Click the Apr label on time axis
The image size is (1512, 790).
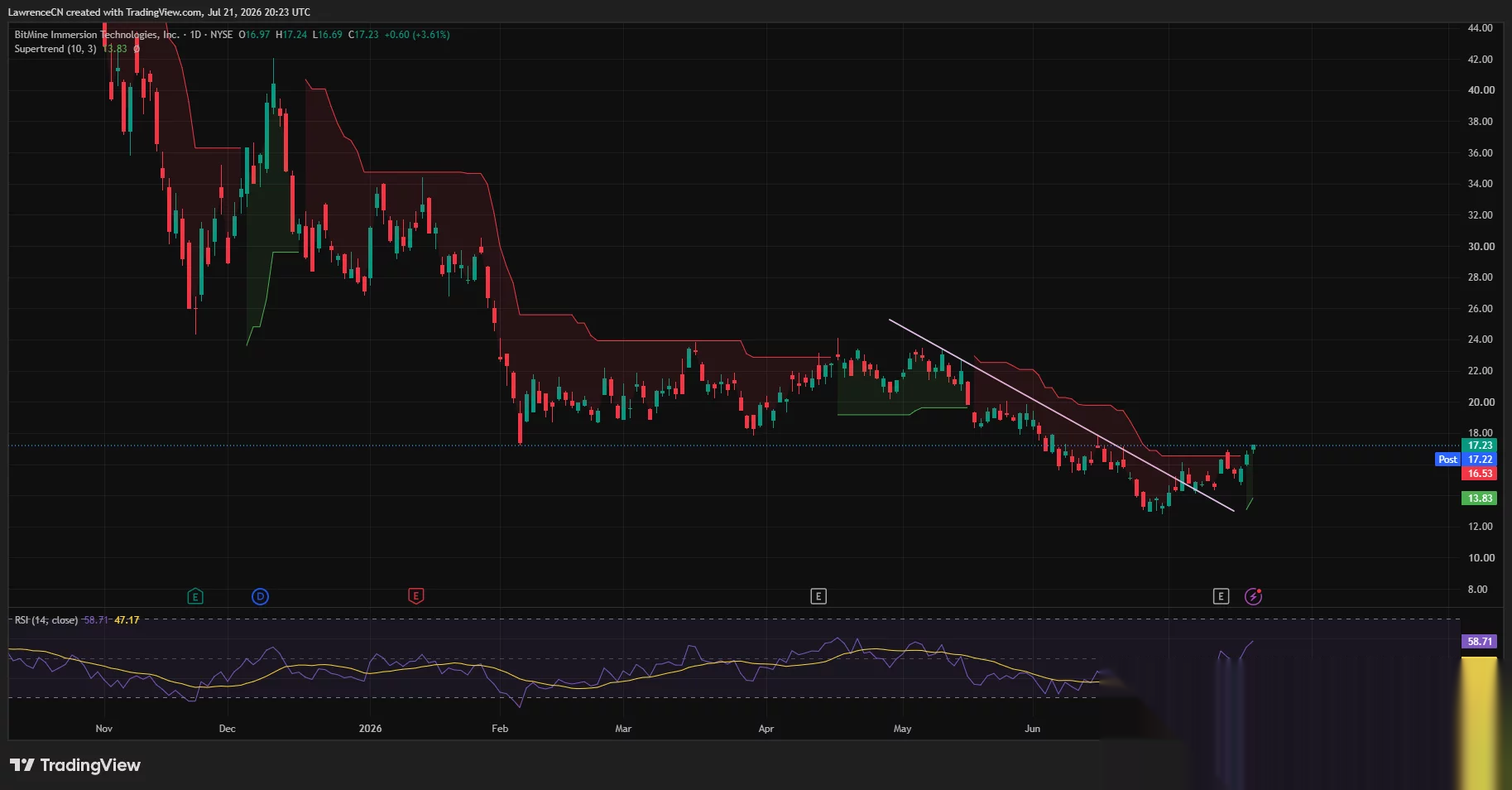tap(766, 729)
